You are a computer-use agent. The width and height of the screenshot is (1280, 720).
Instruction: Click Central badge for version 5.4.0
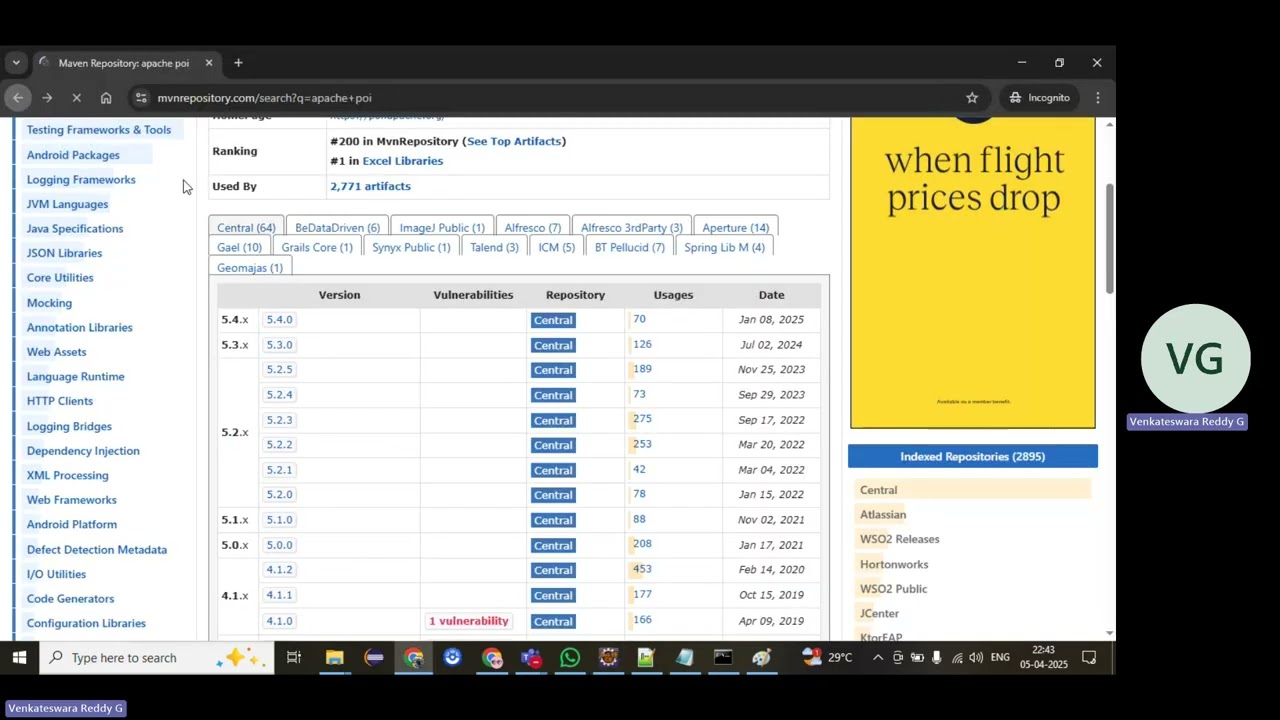(553, 320)
